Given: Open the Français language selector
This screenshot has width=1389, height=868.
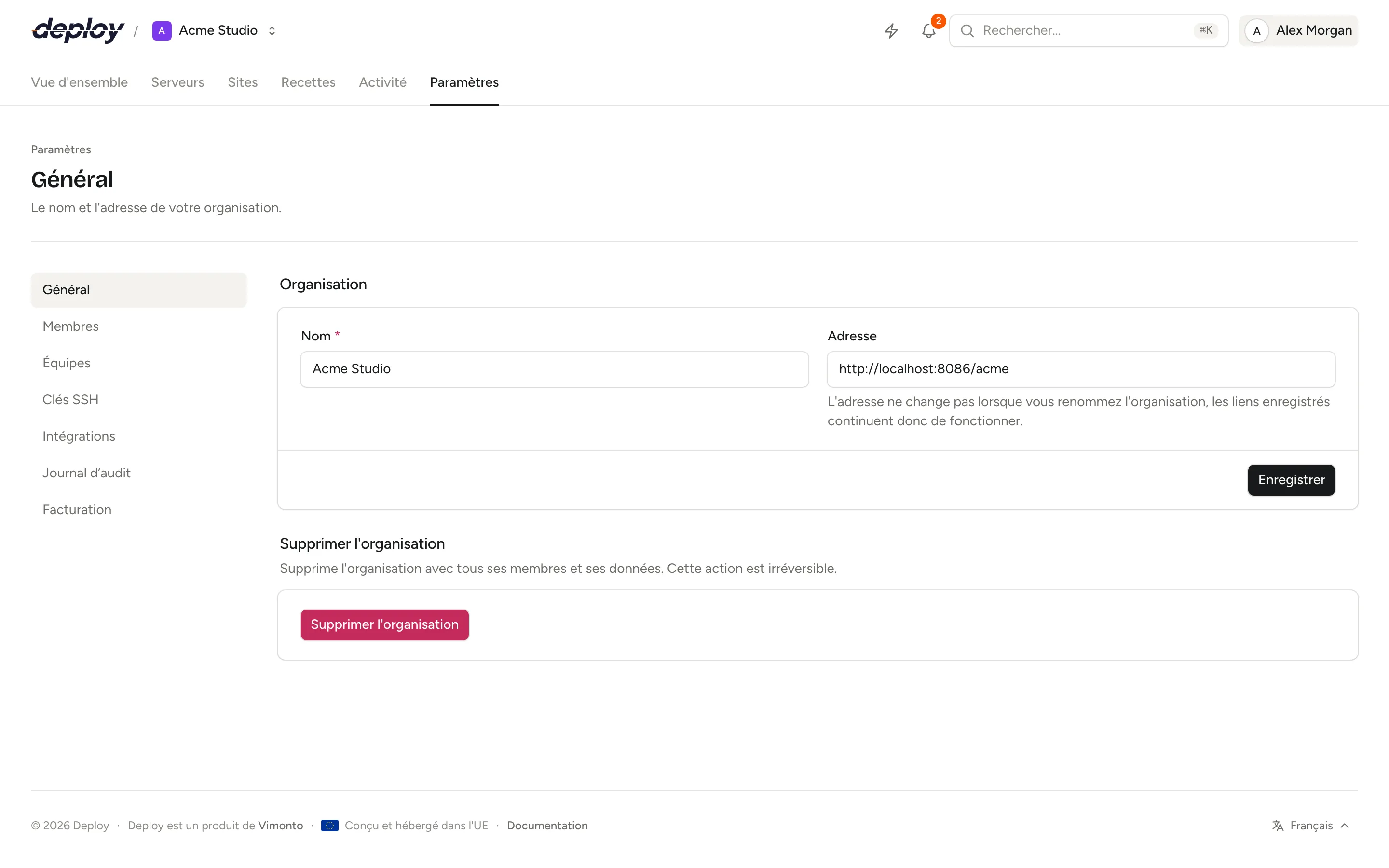Looking at the screenshot, I should (1311, 826).
